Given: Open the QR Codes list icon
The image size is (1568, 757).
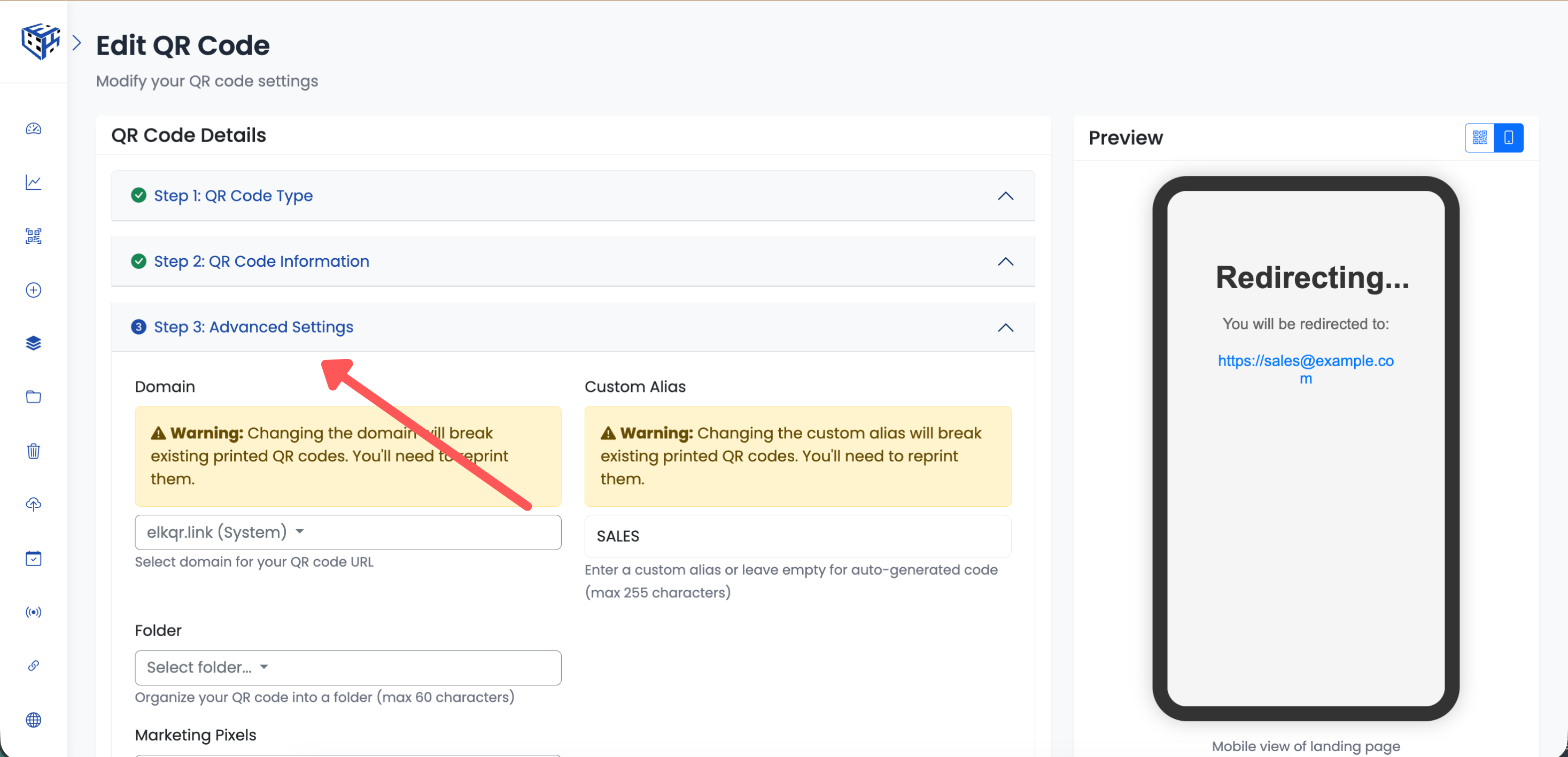Looking at the screenshot, I should pyautogui.click(x=34, y=236).
